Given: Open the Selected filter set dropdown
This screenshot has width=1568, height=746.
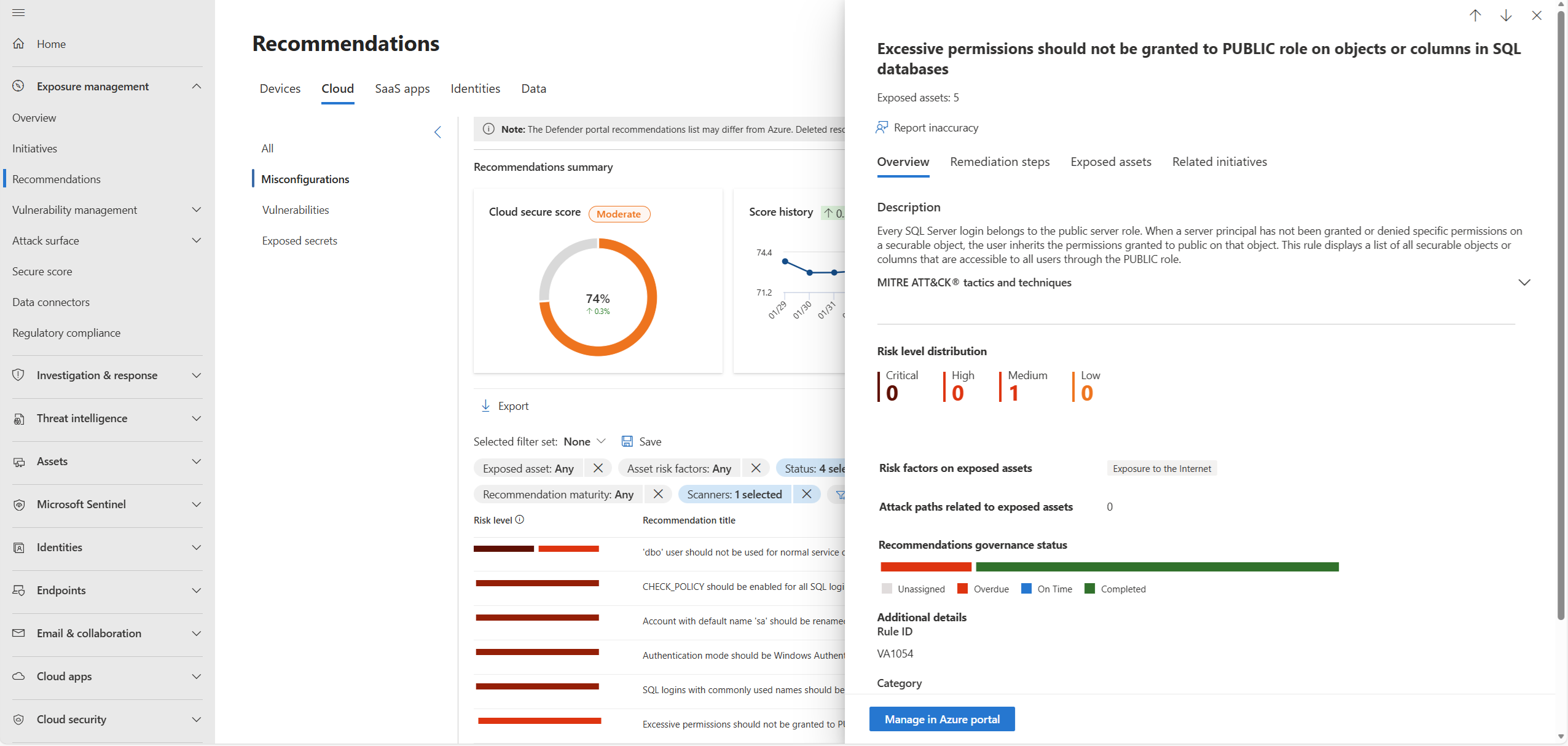Looking at the screenshot, I should (601, 441).
